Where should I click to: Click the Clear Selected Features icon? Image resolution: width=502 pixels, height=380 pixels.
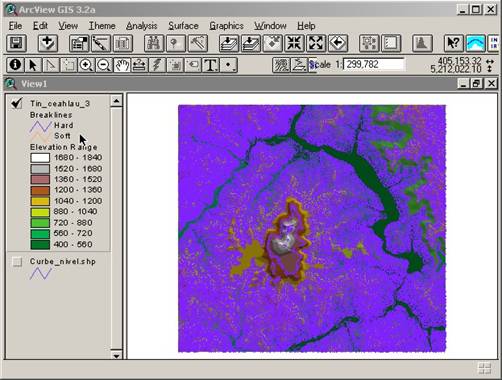pyautogui.click(x=391, y=43)
